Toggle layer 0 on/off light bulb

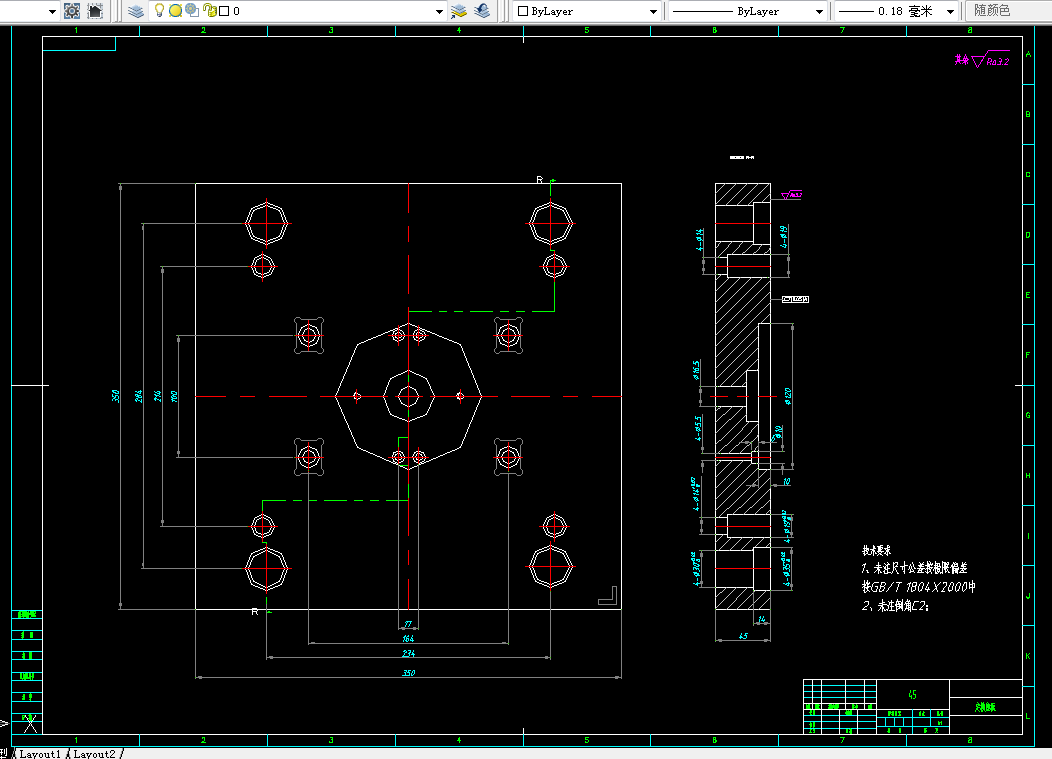[x=159, y=11]
